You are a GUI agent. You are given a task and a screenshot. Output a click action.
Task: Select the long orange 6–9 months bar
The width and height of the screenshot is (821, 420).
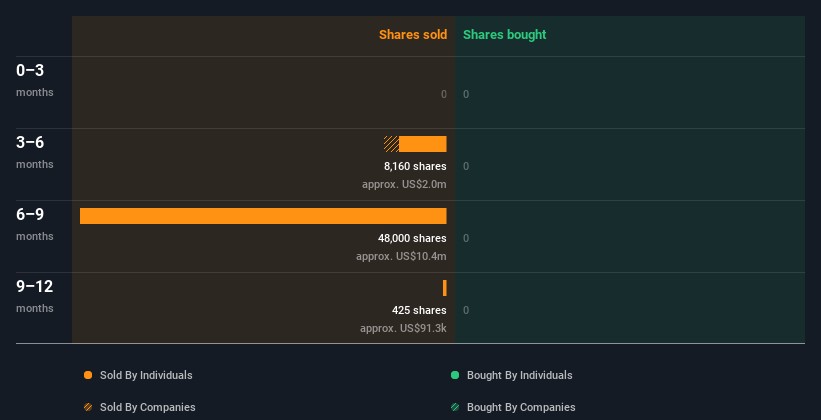263,216
